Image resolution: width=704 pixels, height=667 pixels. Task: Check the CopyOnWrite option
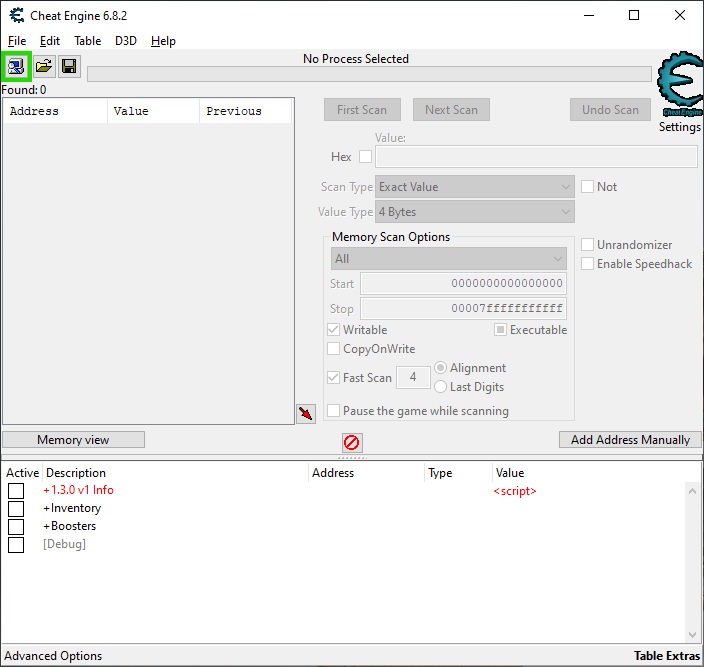[333, 349]
